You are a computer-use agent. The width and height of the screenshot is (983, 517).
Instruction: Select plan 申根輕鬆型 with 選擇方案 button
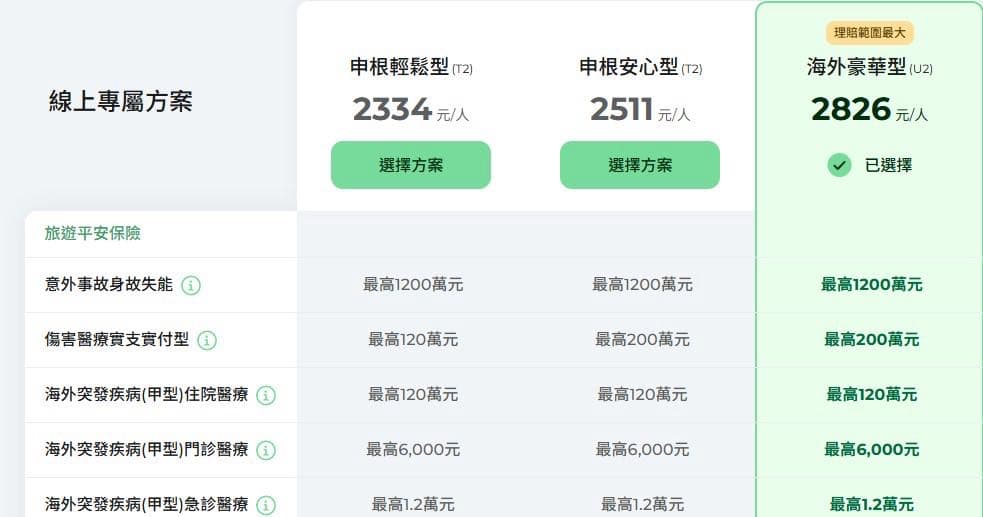click(x=411, y=165)
